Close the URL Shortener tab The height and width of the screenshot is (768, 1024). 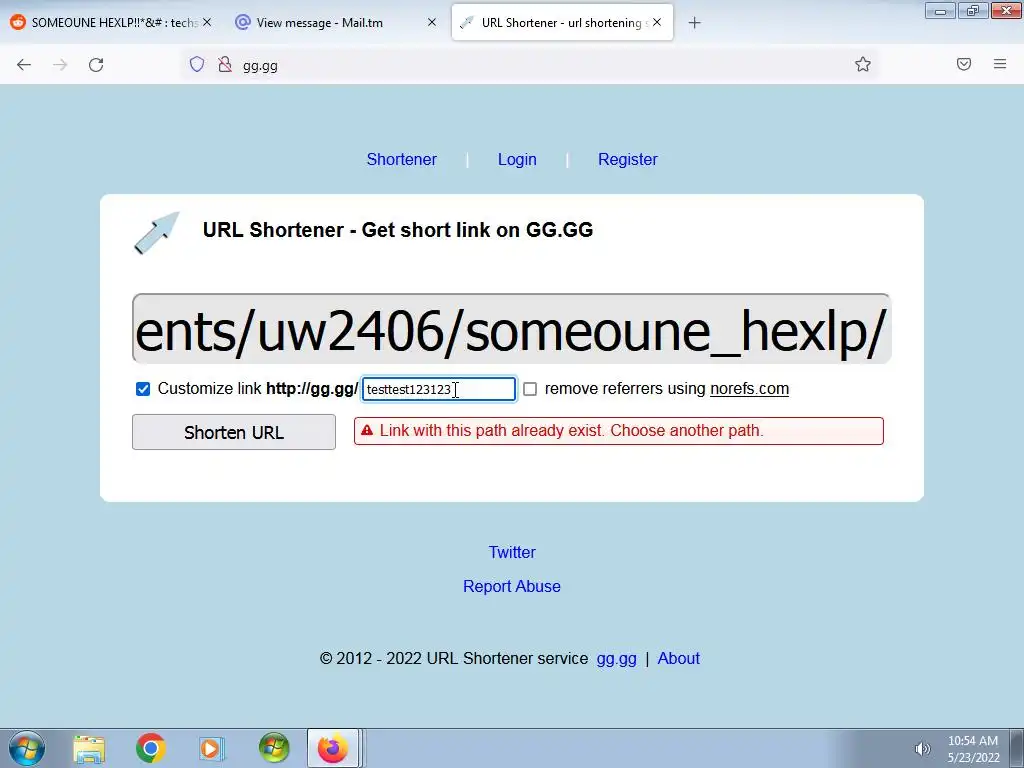tap(657, 22)
